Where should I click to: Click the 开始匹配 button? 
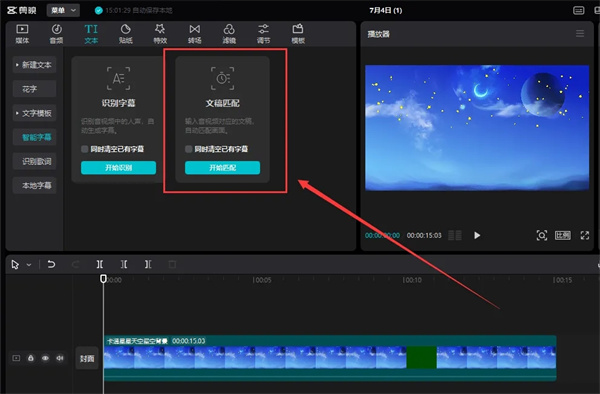coord(222,168)
